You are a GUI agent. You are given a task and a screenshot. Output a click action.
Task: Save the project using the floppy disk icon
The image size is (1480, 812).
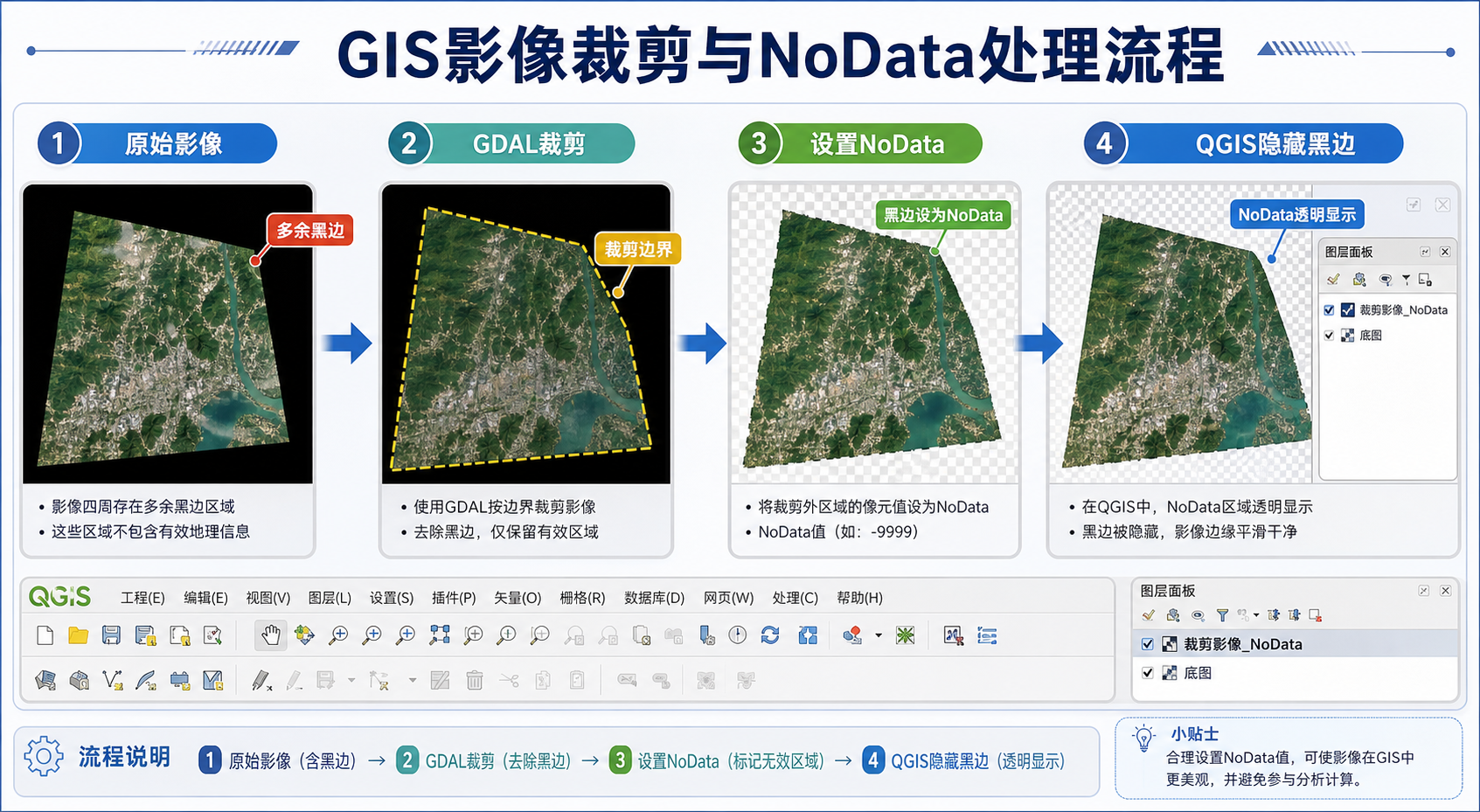tap(111, 635)
